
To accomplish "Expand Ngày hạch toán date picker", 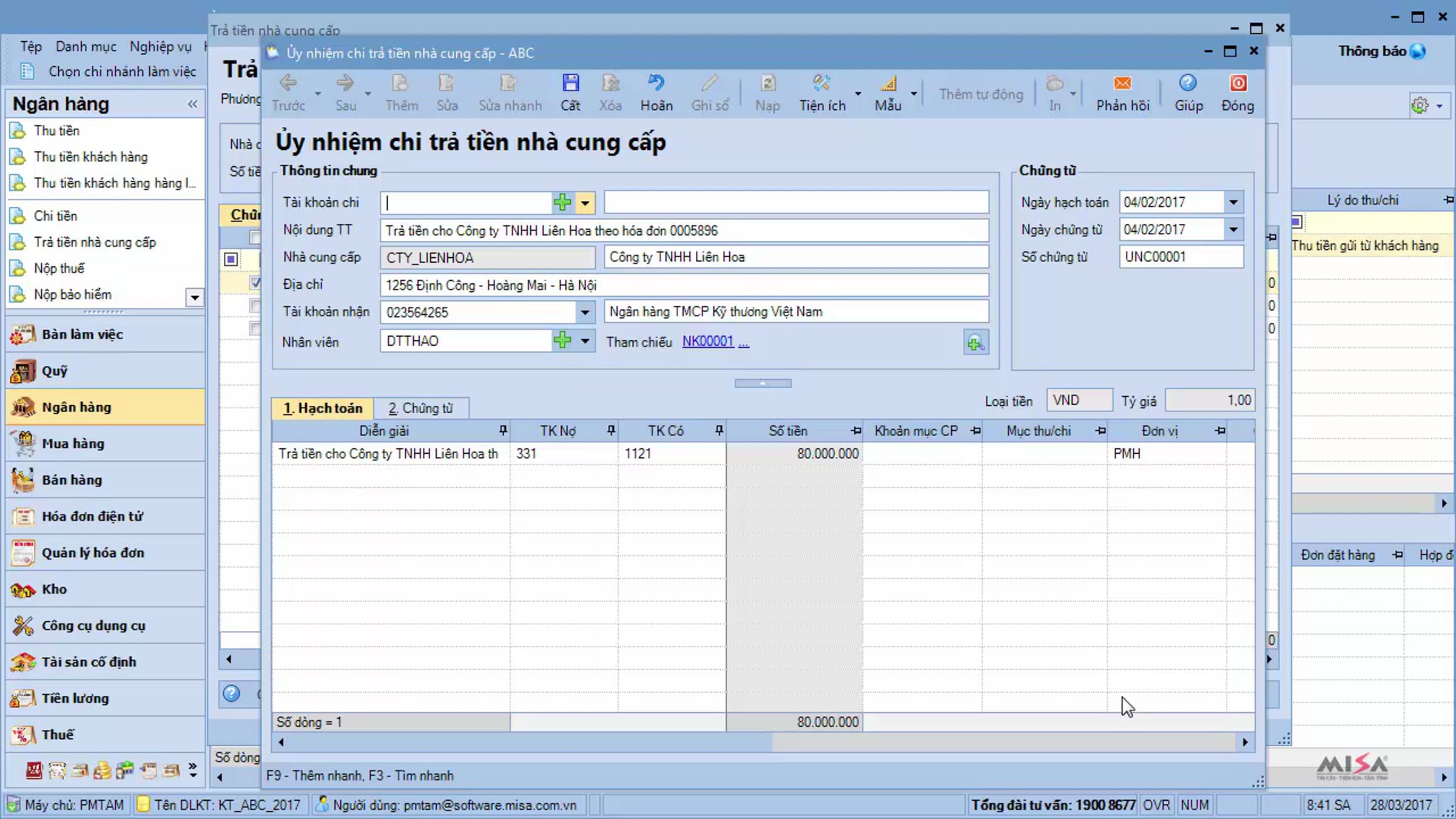I will 1233,203.
